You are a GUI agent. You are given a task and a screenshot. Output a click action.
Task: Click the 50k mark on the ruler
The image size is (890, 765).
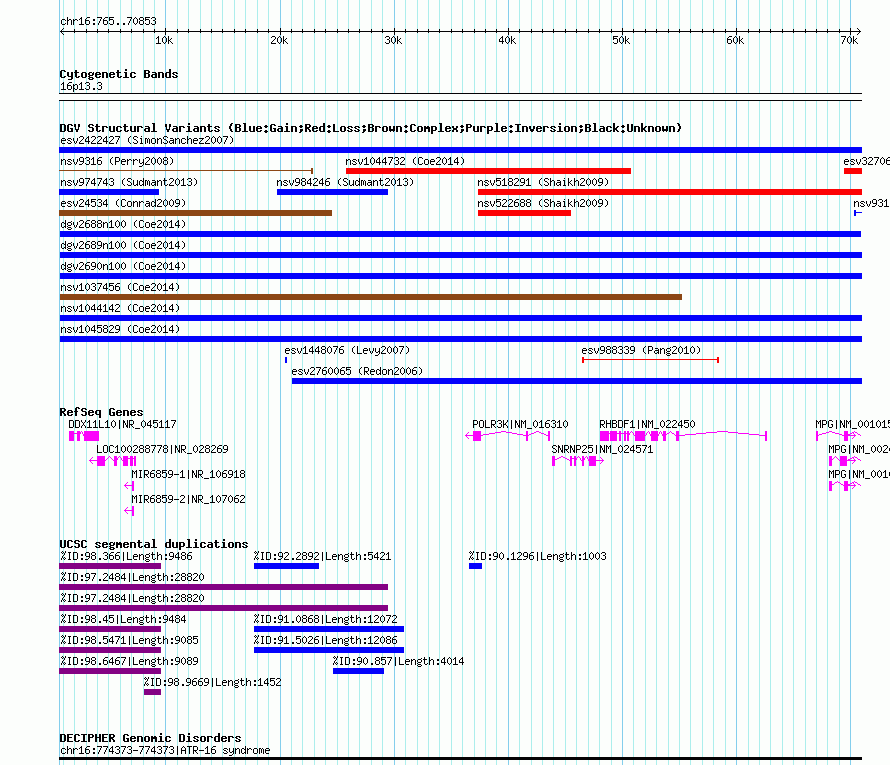pos(621,40)
